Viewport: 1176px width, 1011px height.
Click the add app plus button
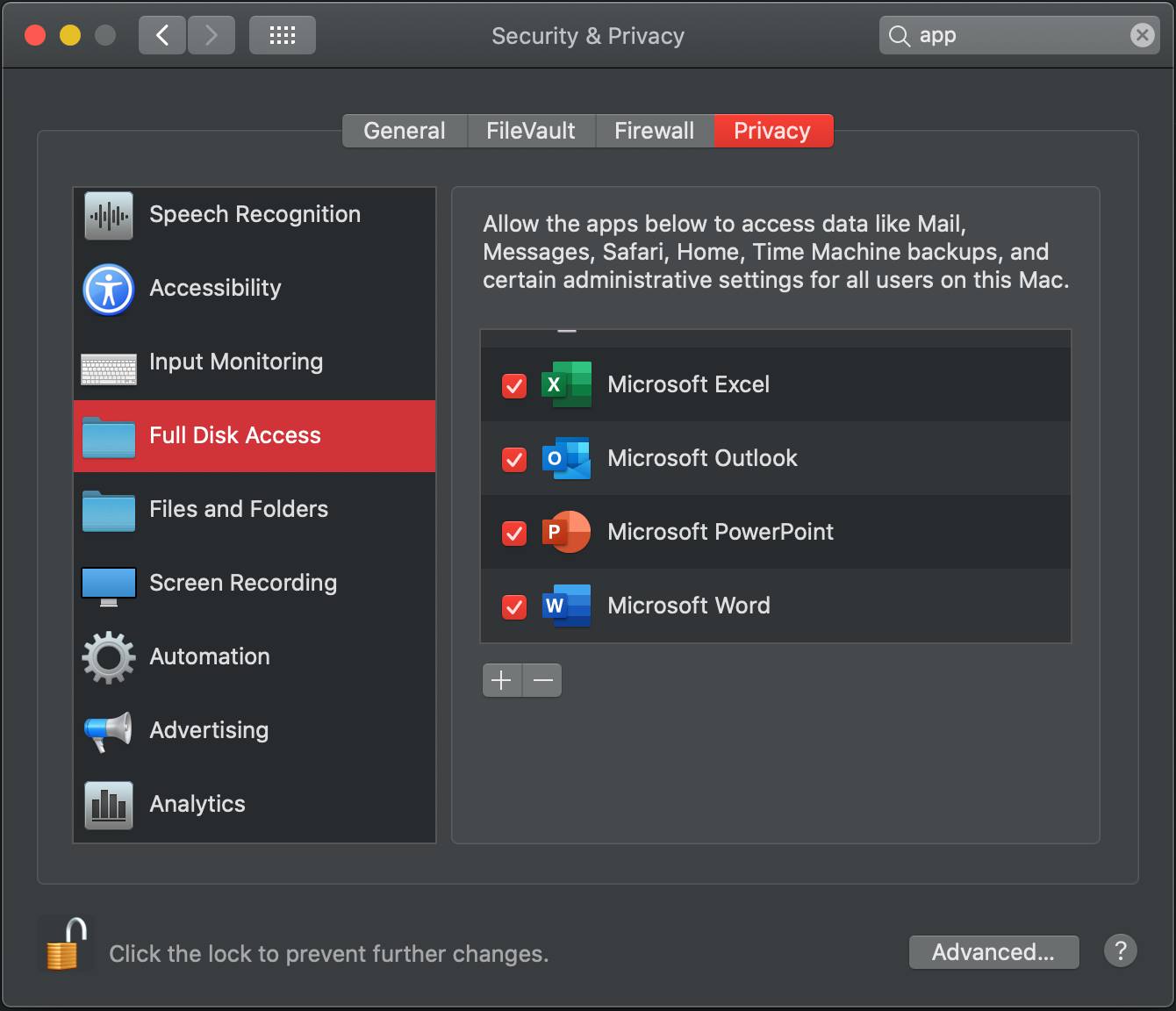pyautogui.click(x=501, y=680)
